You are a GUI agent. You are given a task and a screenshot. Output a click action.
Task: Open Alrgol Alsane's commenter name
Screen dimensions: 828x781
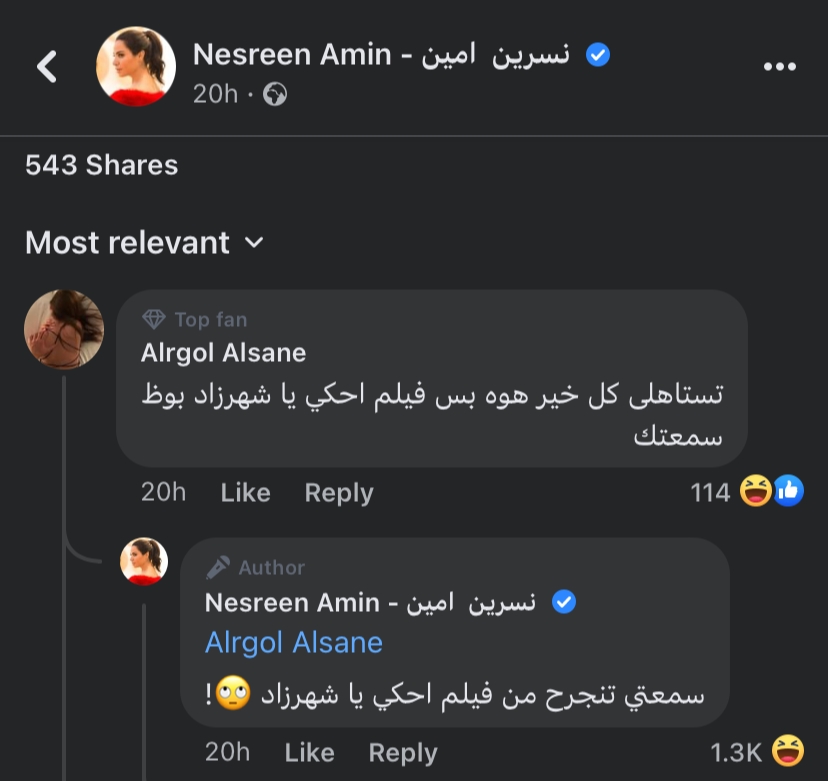point(223,352)
